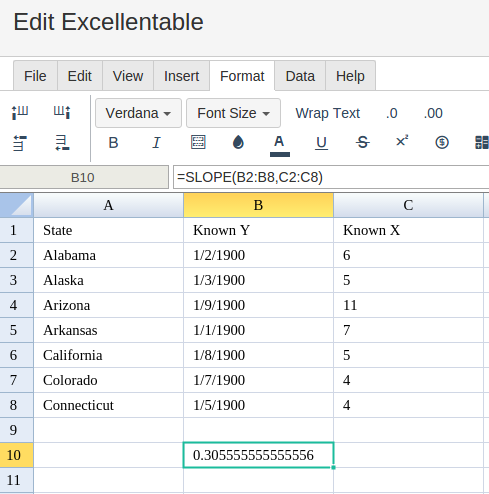
Task: Click the merge cells icon
Action: coord(482,142)
